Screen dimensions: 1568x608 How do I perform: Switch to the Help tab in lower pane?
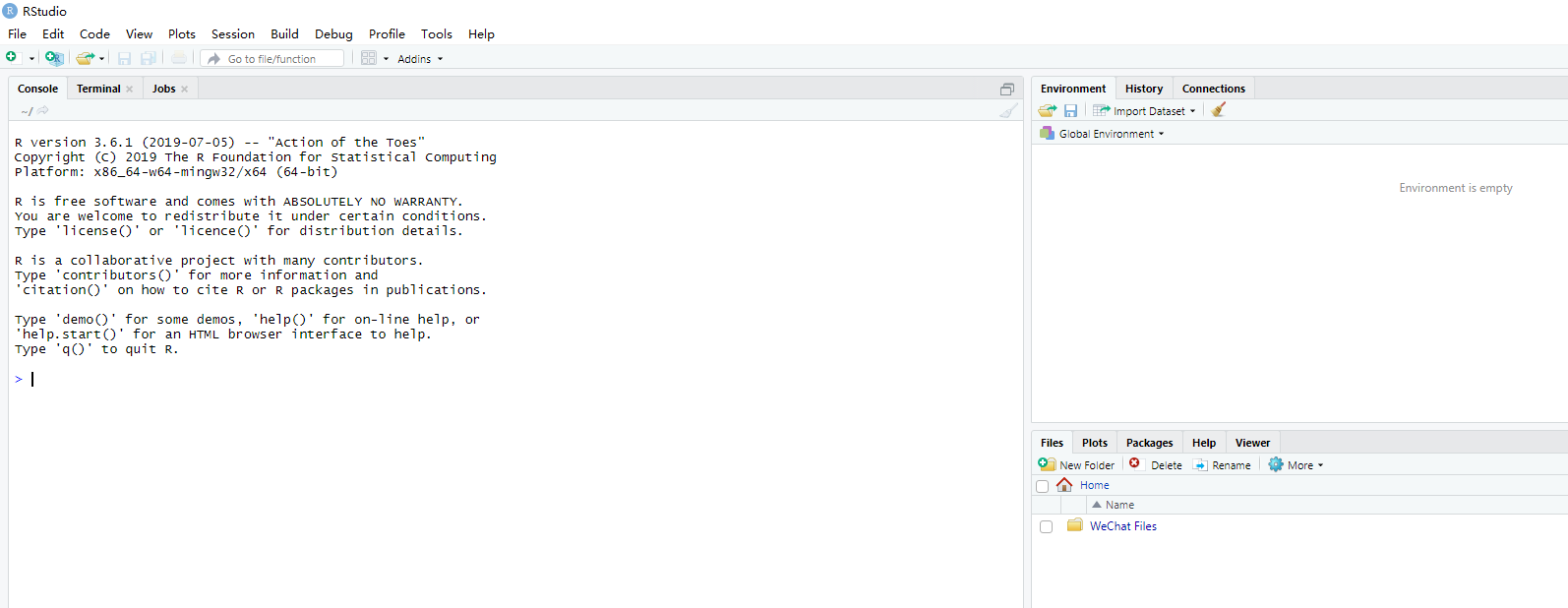pos(1204,443)
